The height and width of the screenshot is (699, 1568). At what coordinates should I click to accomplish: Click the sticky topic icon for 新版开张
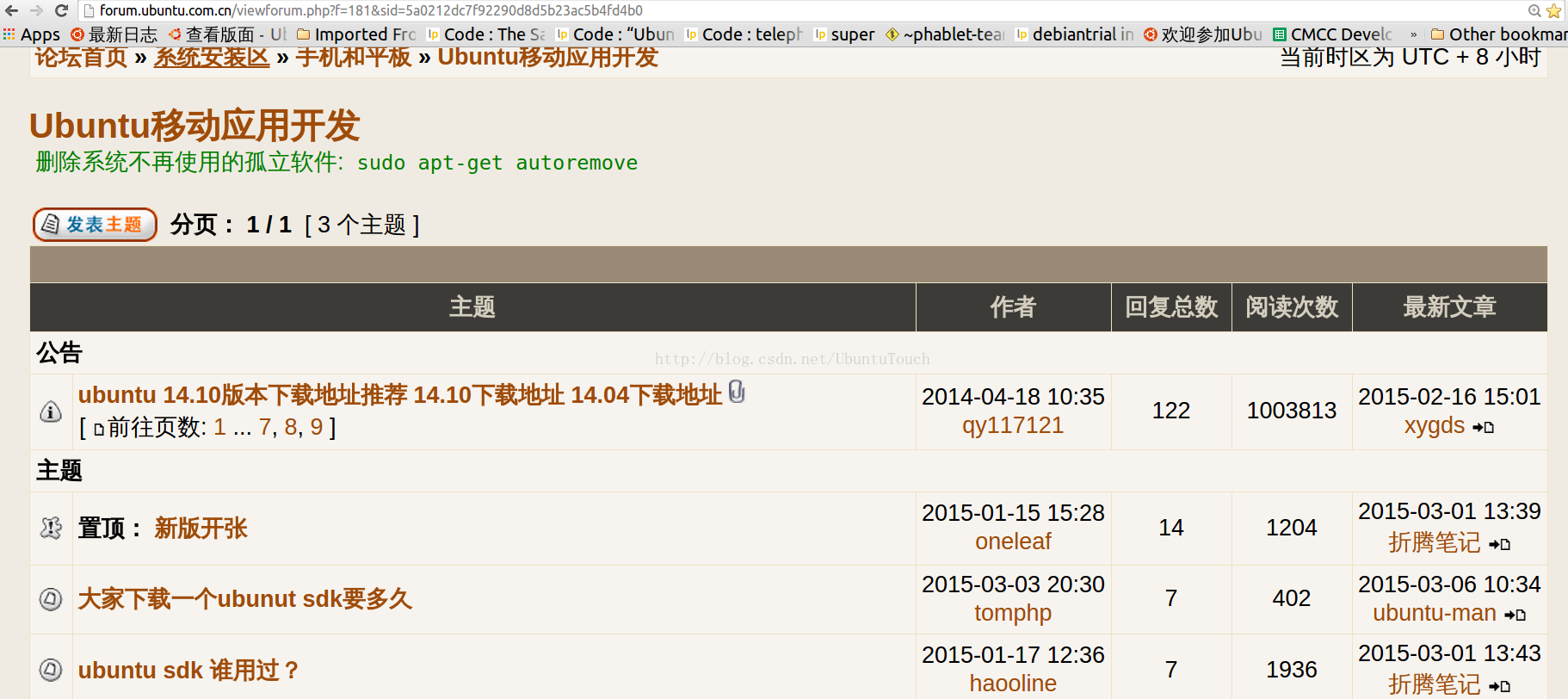pos(51,528)
